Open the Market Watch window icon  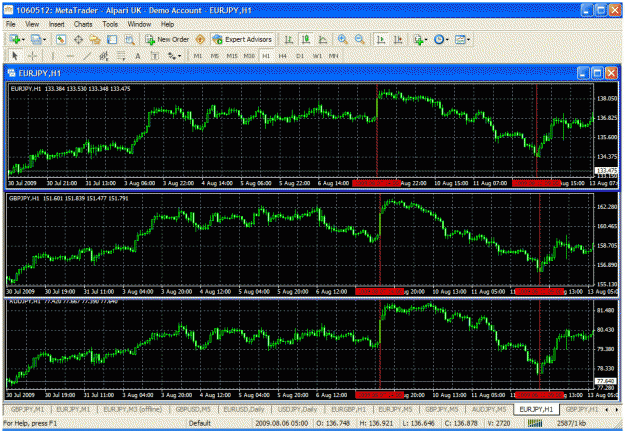[x=61, y=39]
